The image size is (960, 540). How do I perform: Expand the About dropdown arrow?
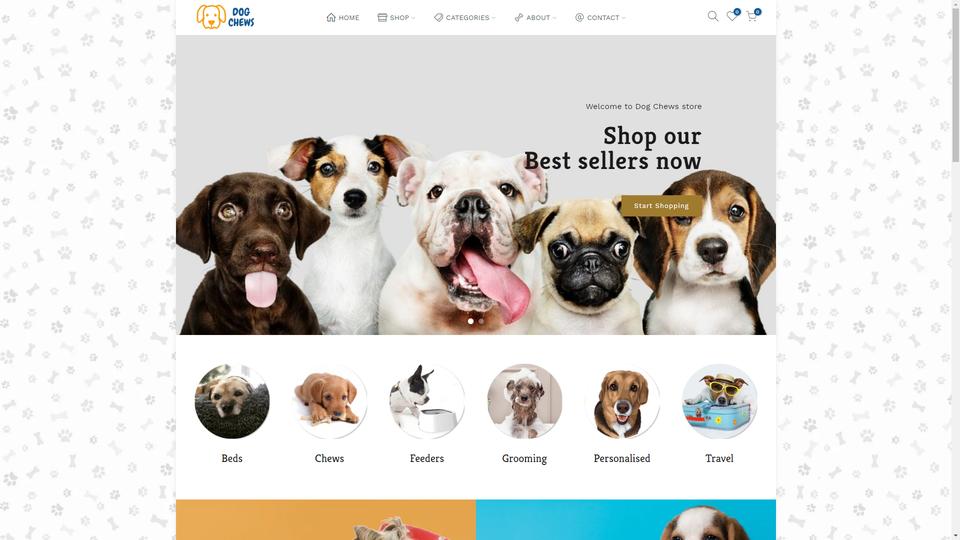coord(554,18)
